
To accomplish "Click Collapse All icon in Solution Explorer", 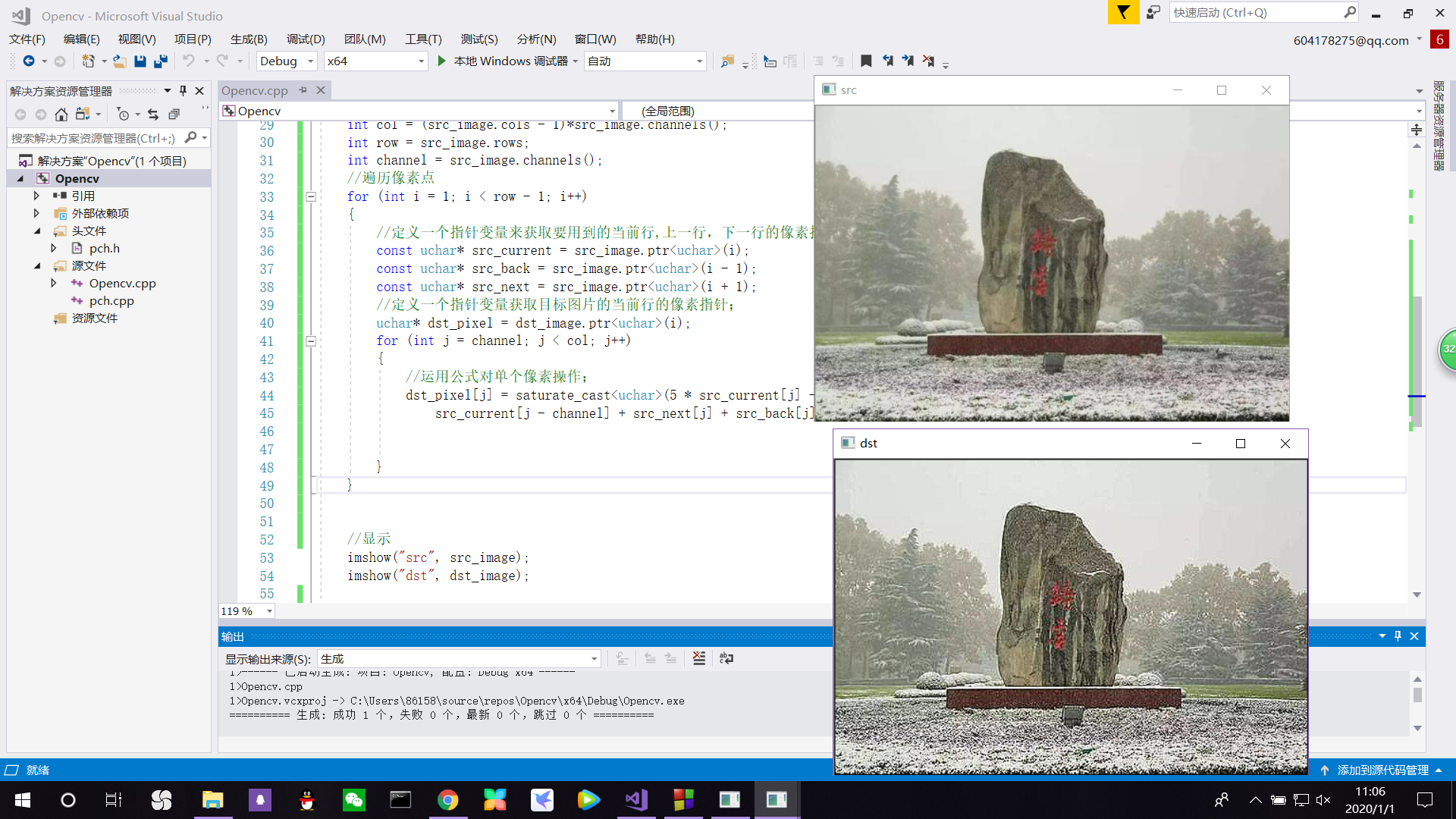I will (174, 115).
